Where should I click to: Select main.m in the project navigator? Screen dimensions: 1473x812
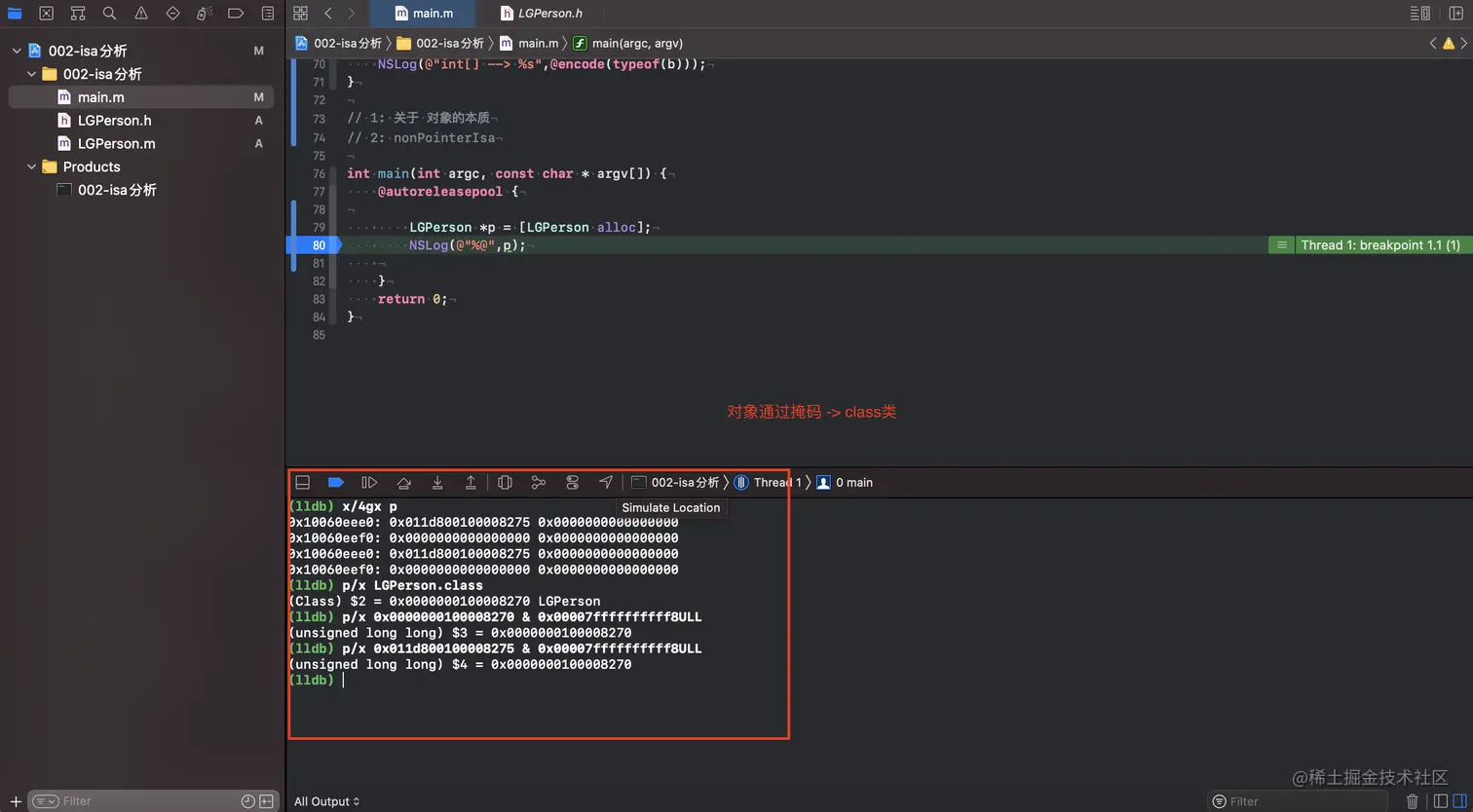click(x=141, y=97)
